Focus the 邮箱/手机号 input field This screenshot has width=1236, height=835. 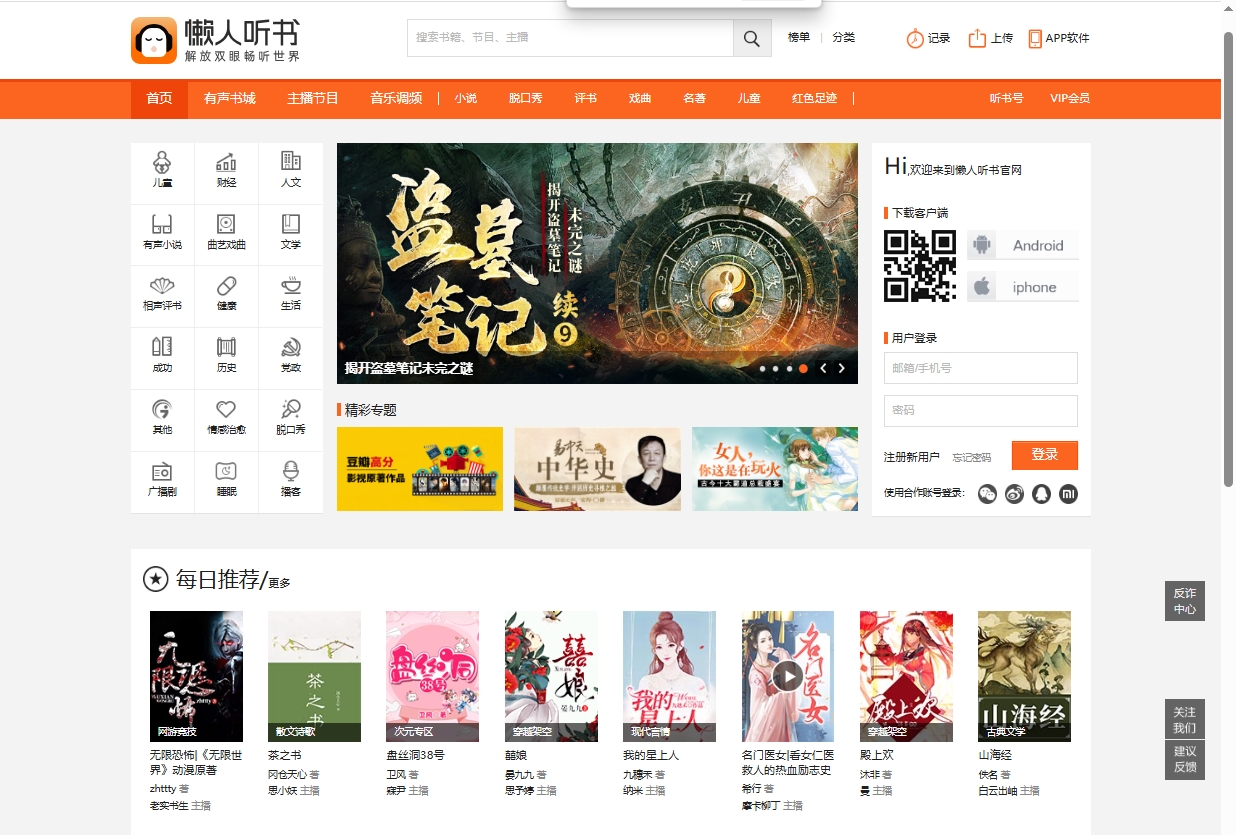(x=981, y=368)
